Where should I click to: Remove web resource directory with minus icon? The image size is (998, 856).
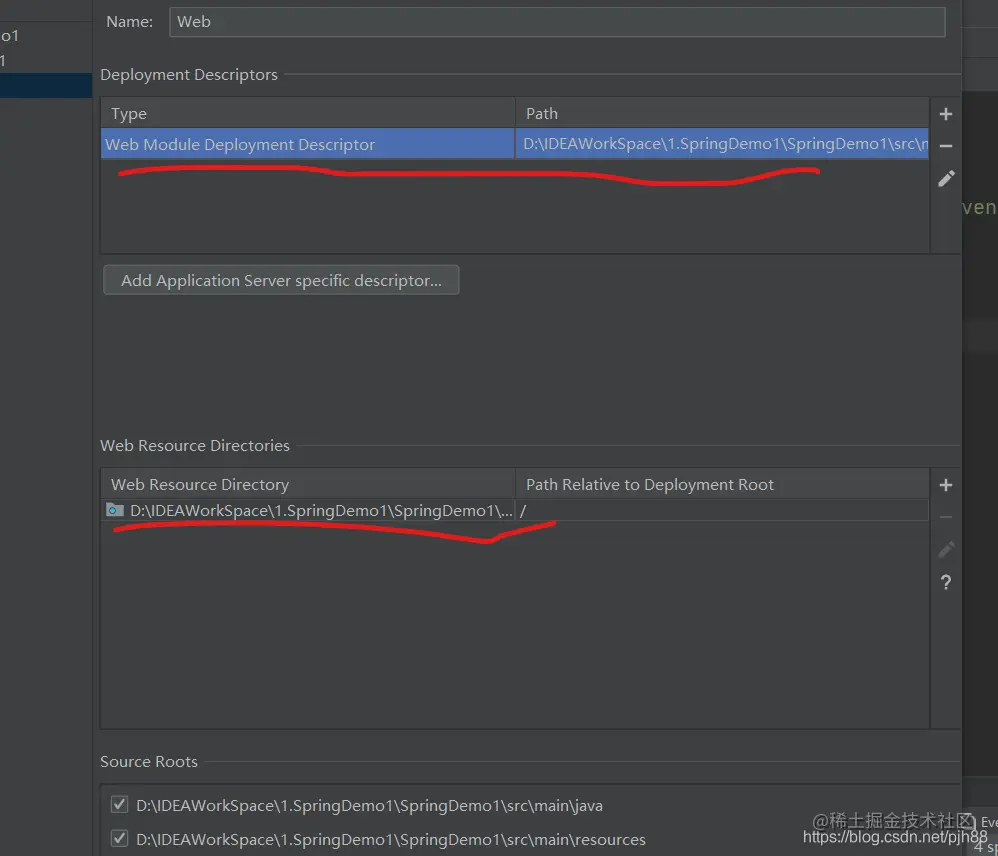946,517
